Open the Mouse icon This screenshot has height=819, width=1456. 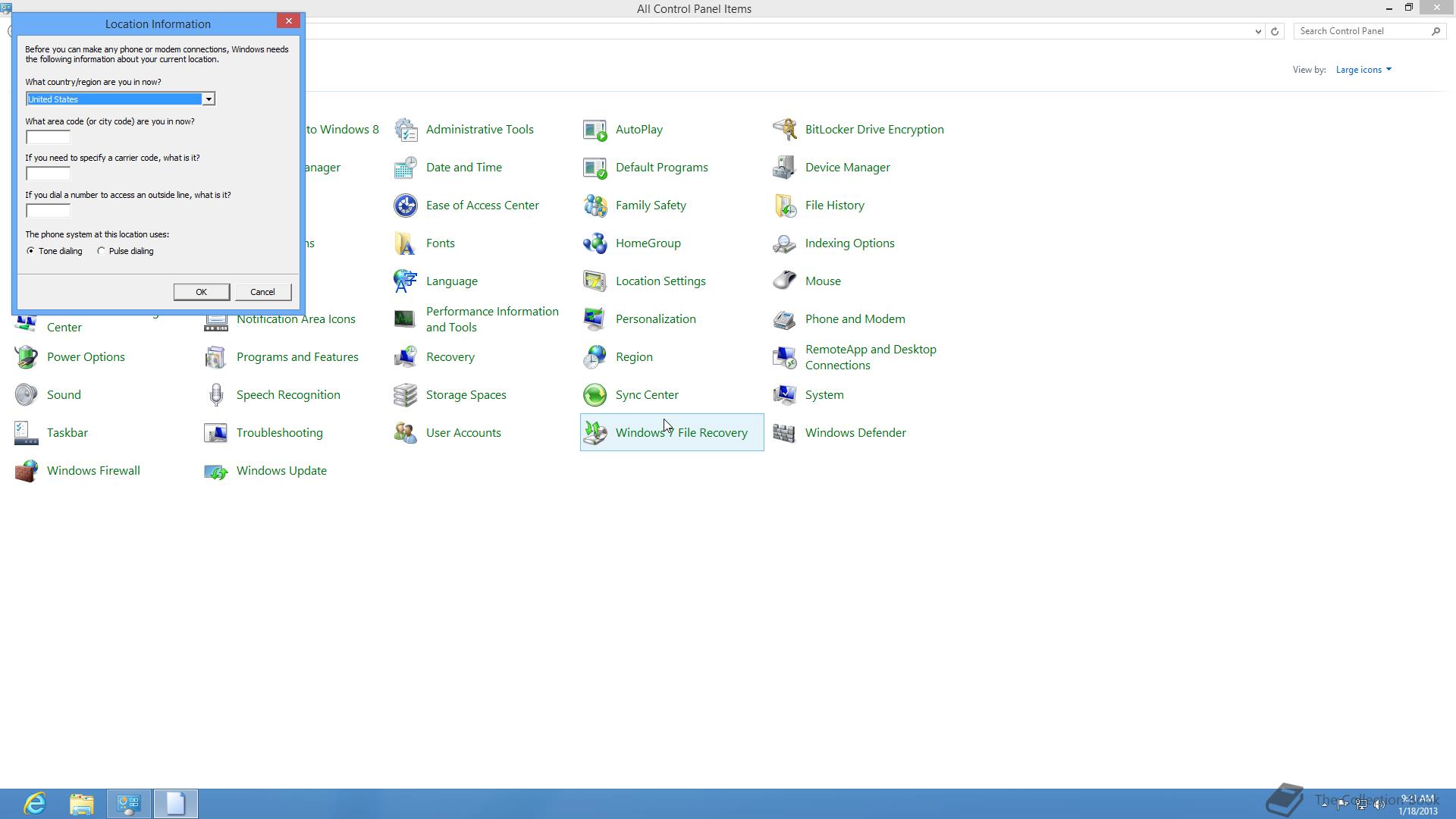[785, 281]
